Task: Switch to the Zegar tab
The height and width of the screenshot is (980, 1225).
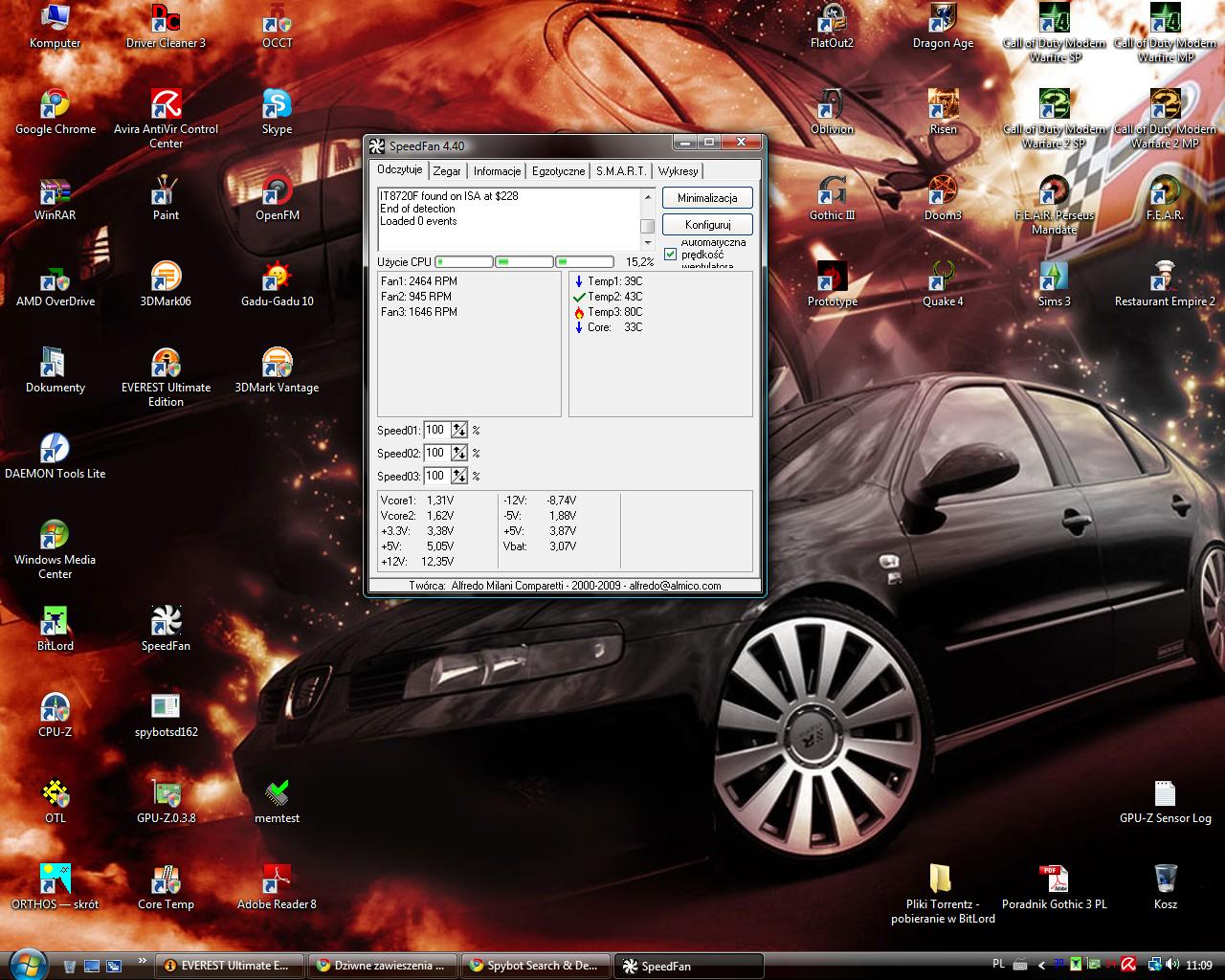Action: (447, 171)
